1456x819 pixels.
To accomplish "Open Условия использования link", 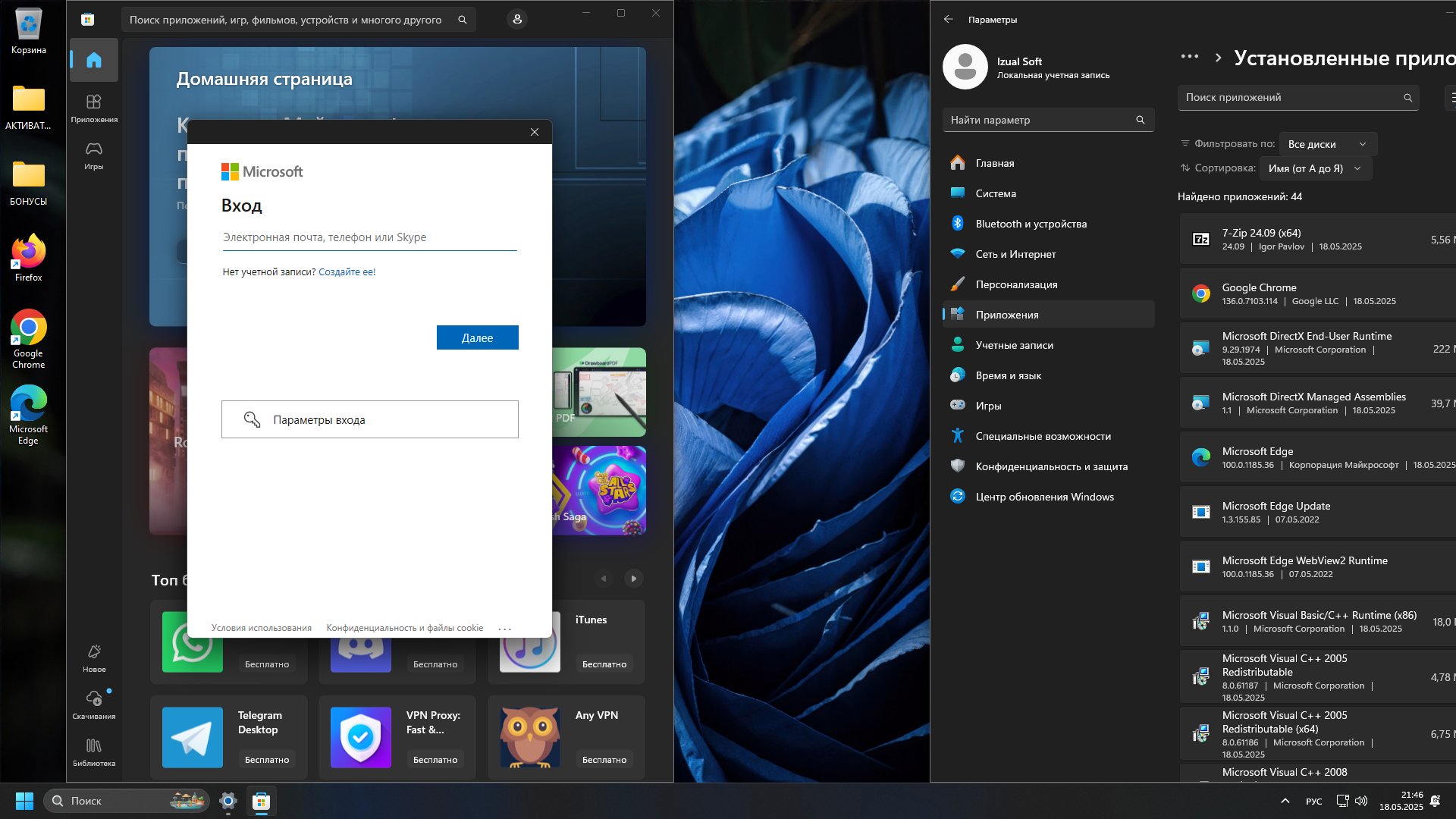I will (262, 628).
